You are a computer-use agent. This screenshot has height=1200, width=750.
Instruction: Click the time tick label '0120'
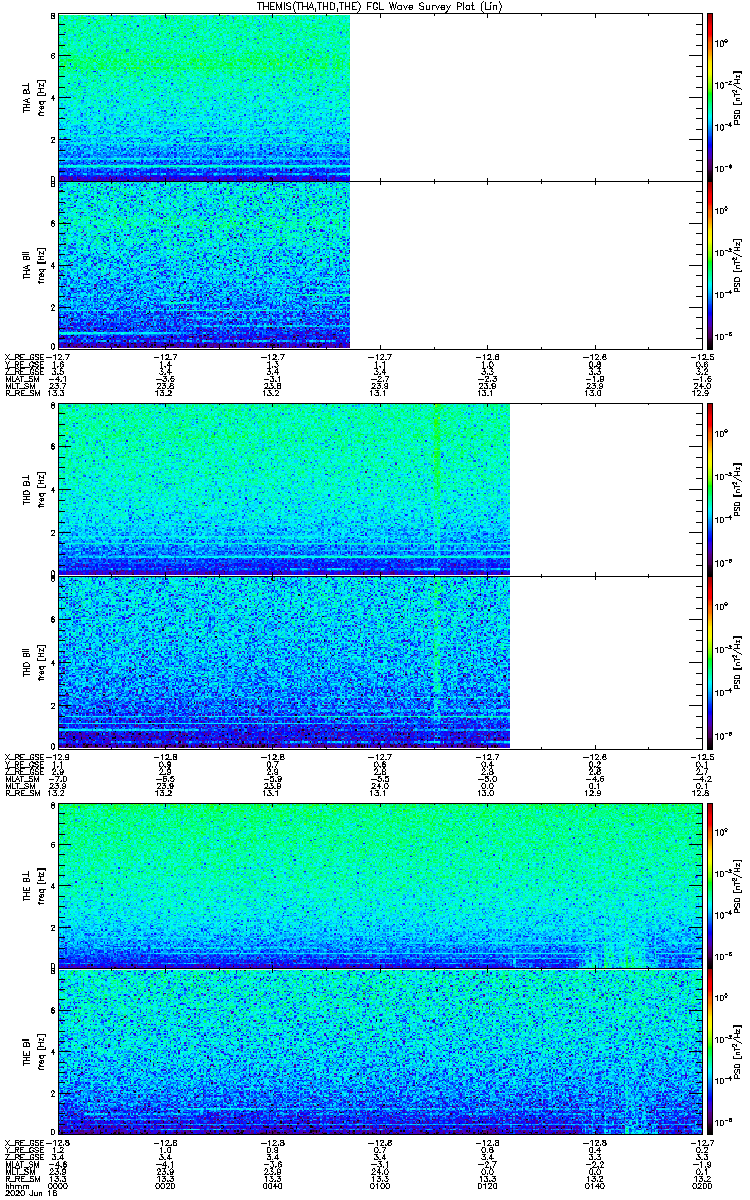point(486,1186)
